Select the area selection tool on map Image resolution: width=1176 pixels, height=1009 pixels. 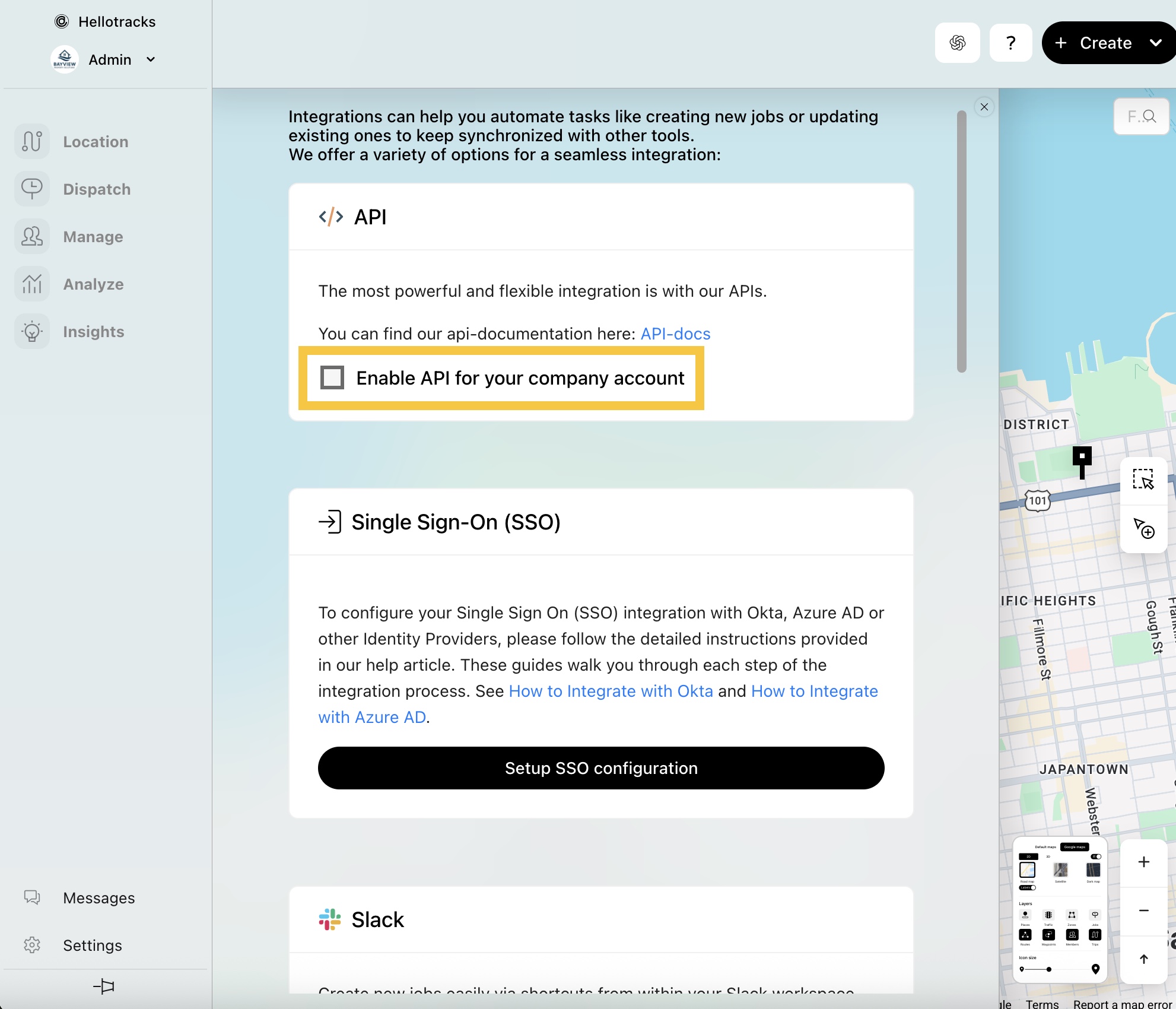point(1143,480)
